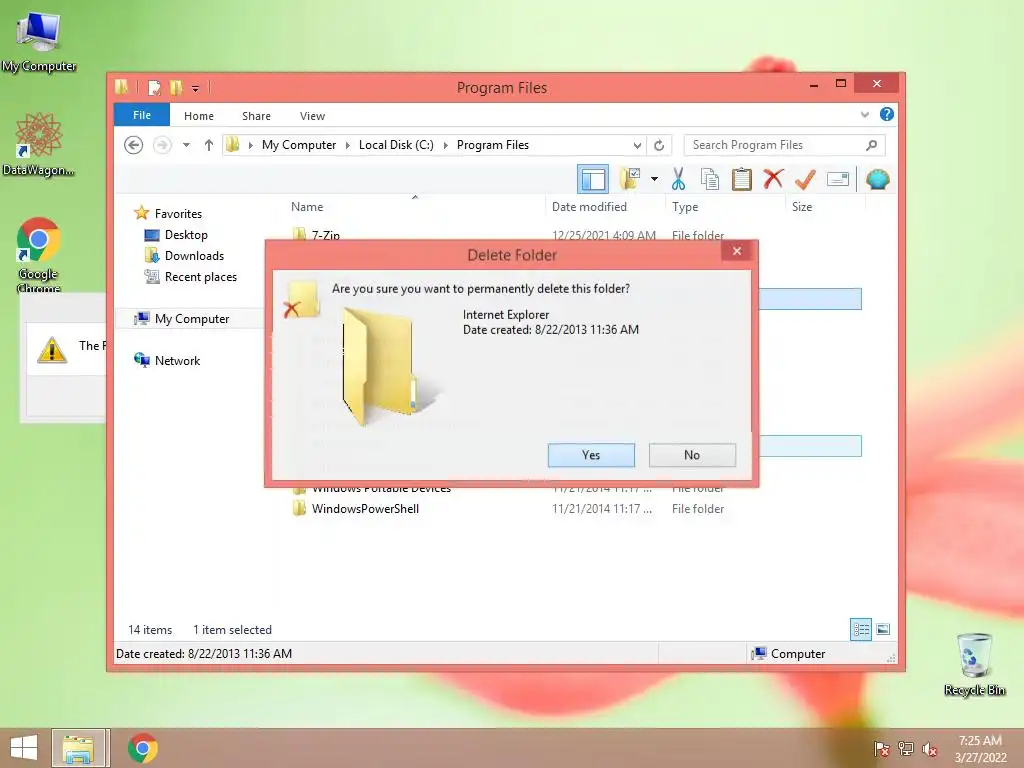Screen dimensions: 1024x768
Task: Click the folder options checkmark icon
Action: 630,178
